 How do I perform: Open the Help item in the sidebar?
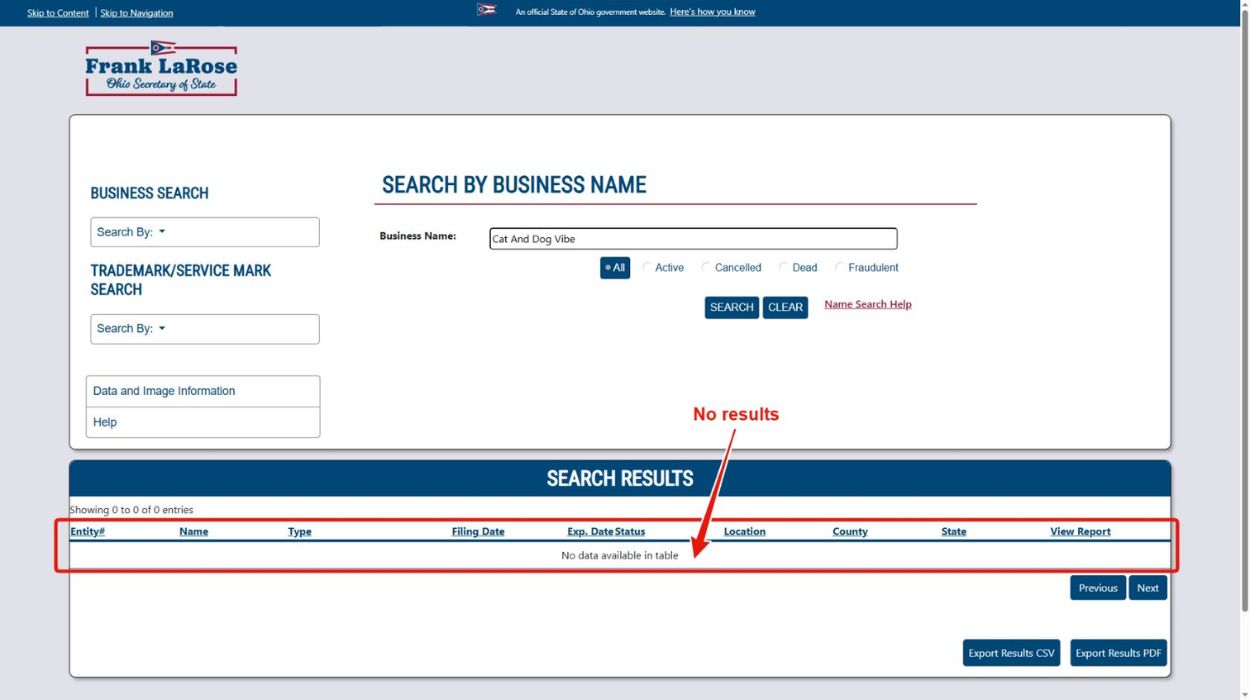pyautogui.click(x=203, y=422)
